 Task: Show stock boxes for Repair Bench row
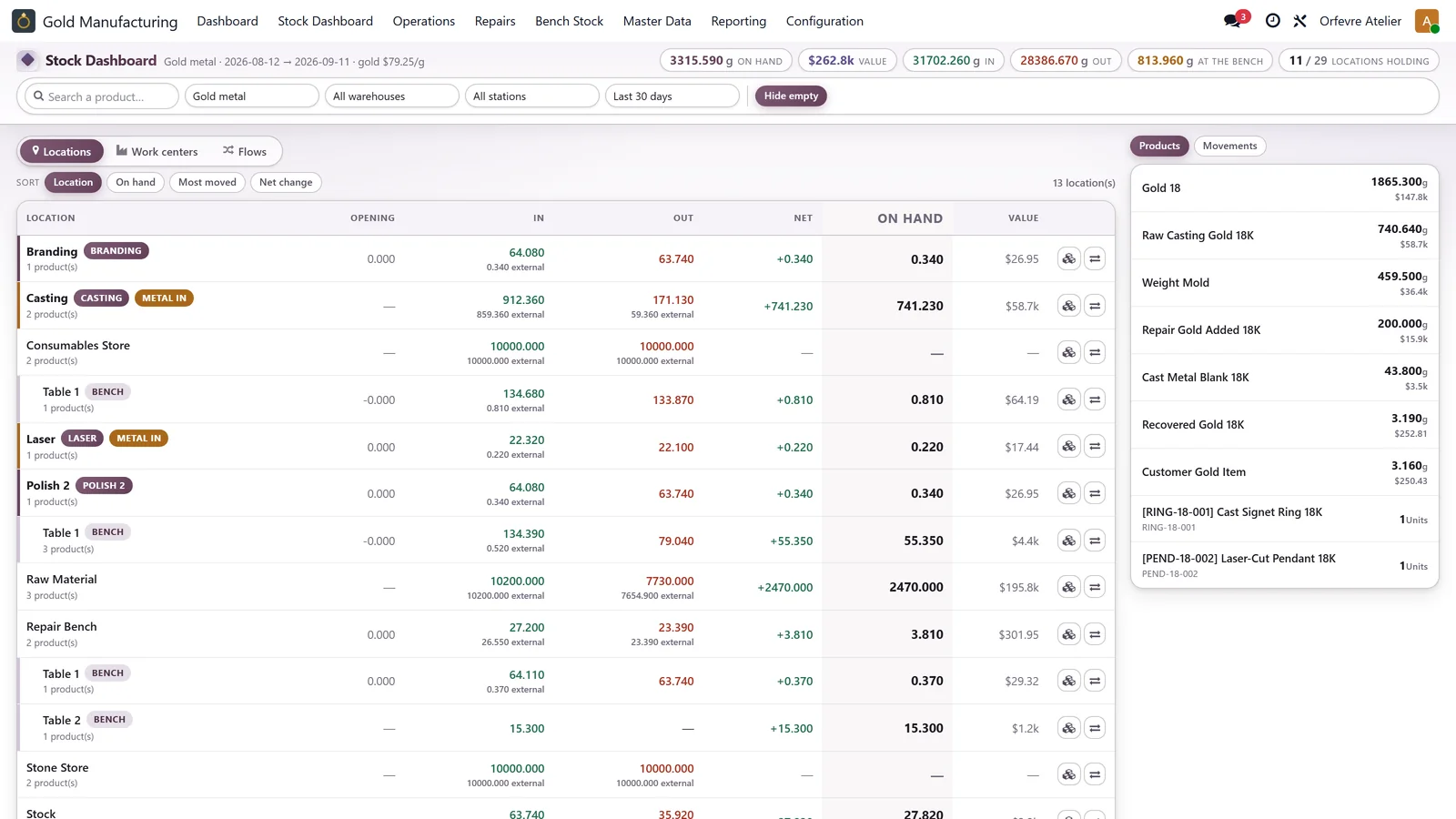[x=1069, y=634]
